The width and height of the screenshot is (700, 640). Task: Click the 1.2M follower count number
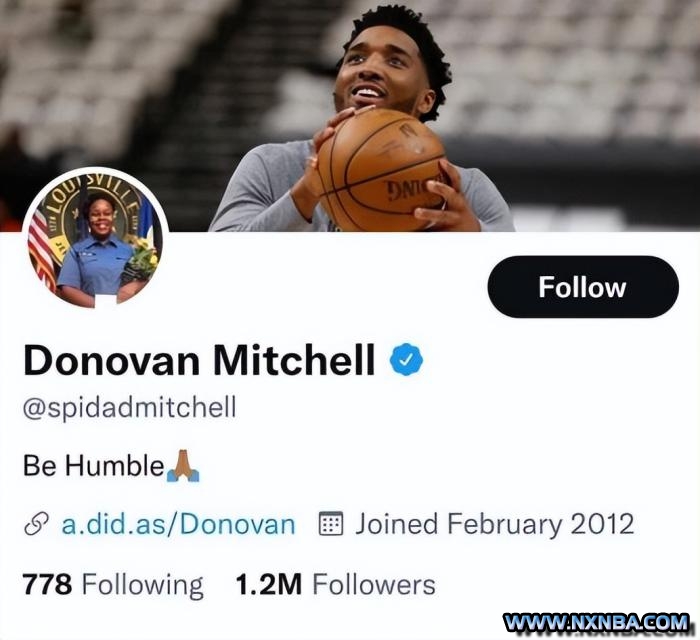pyautogui.click(x=269, y=585)
